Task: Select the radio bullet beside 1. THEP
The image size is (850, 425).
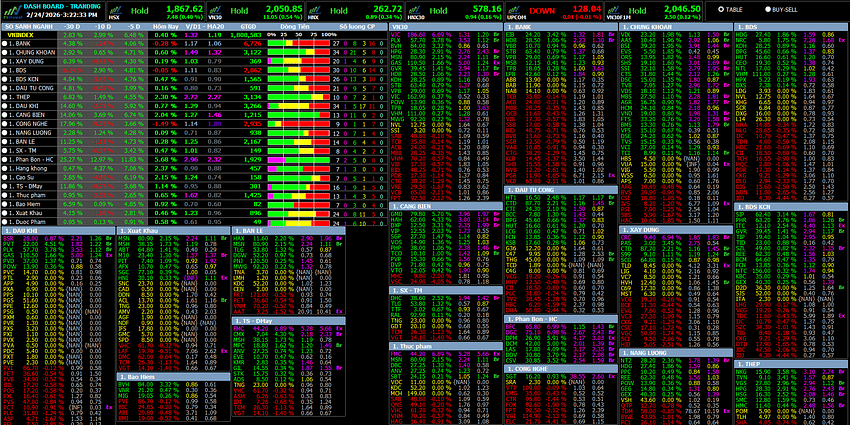Action: pyautogui.click(x=4, y=96)
